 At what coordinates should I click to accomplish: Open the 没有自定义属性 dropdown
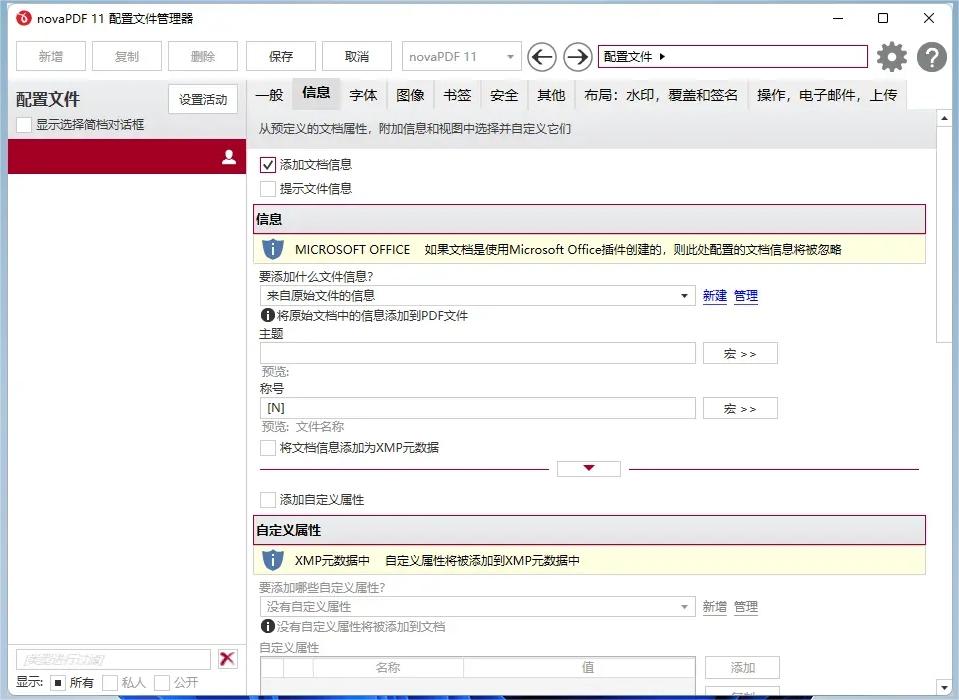pos(477,606)
